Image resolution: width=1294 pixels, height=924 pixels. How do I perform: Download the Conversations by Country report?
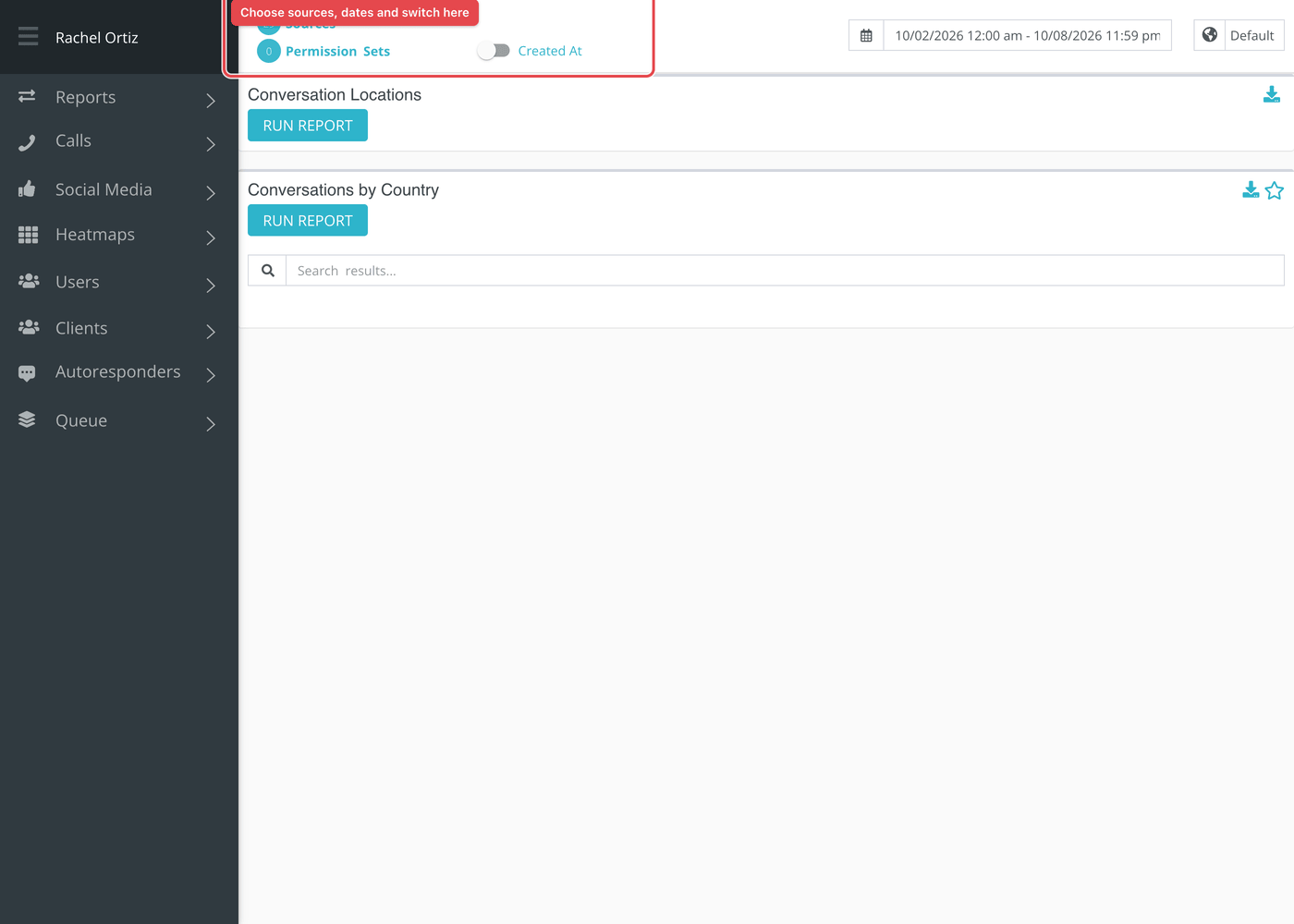1251,189
